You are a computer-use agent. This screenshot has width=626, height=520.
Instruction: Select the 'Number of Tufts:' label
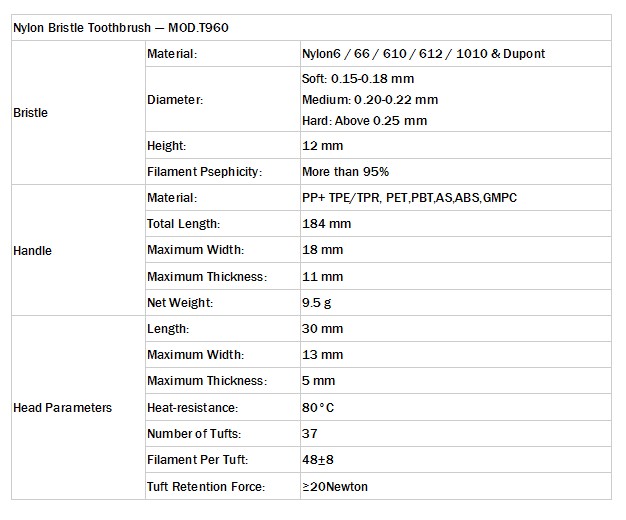pyautogui.click(x=194, y=433)
